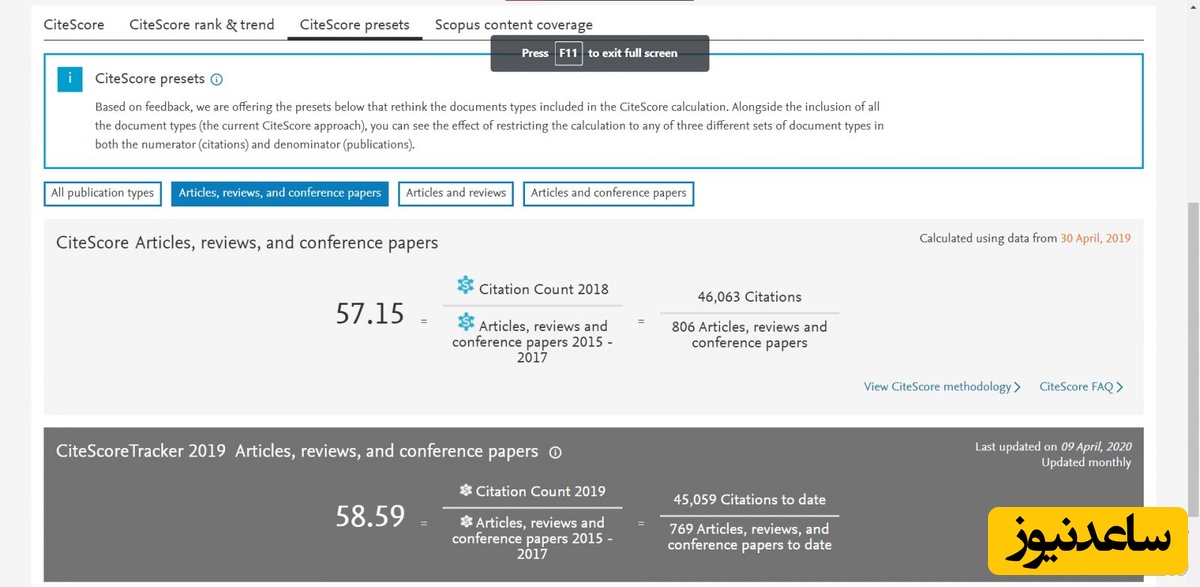Choose Articles, reviews, and conference papers preset
This screenshot has width=1200, height=587.
(279, 193)
